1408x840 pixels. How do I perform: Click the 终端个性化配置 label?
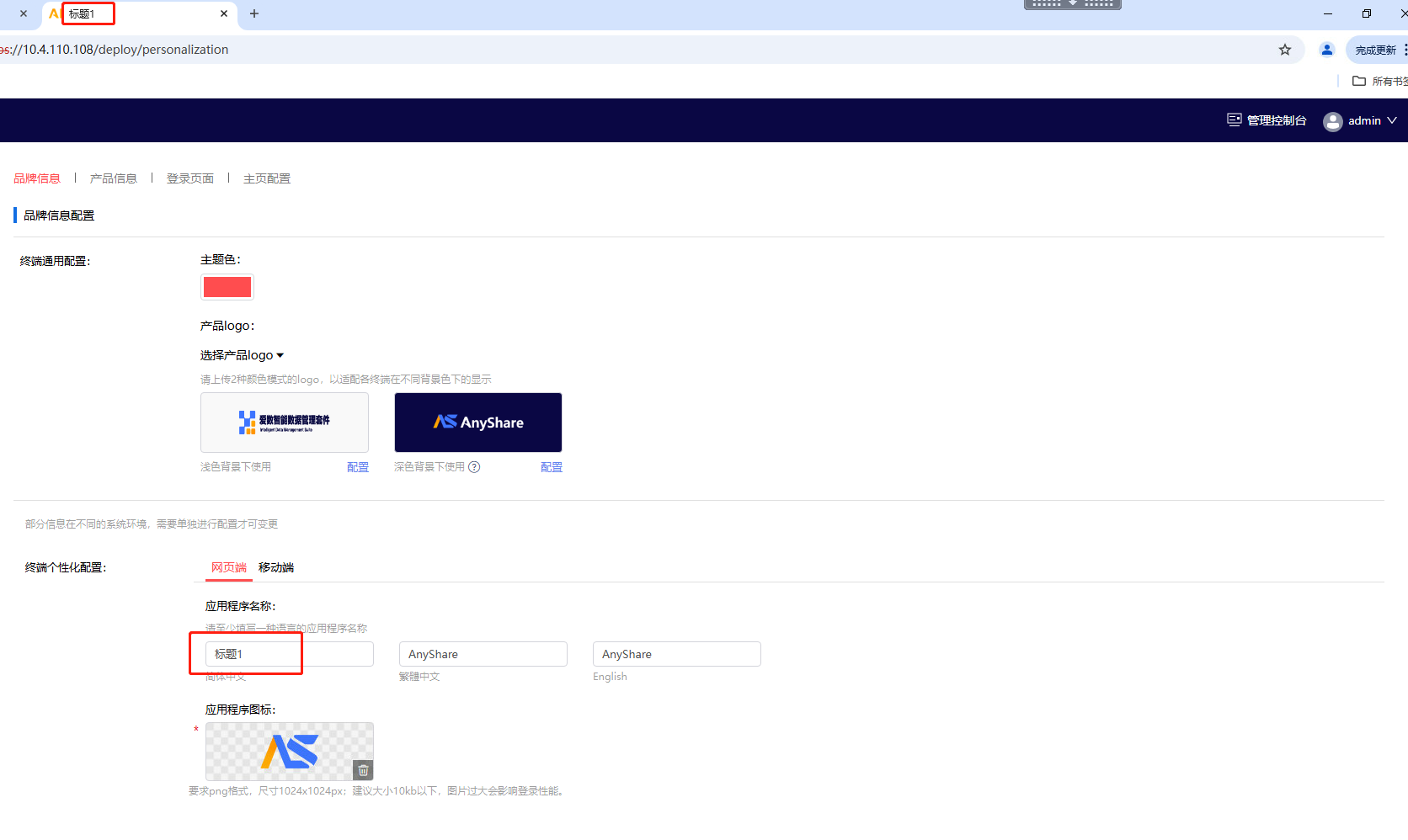[66, 567]
